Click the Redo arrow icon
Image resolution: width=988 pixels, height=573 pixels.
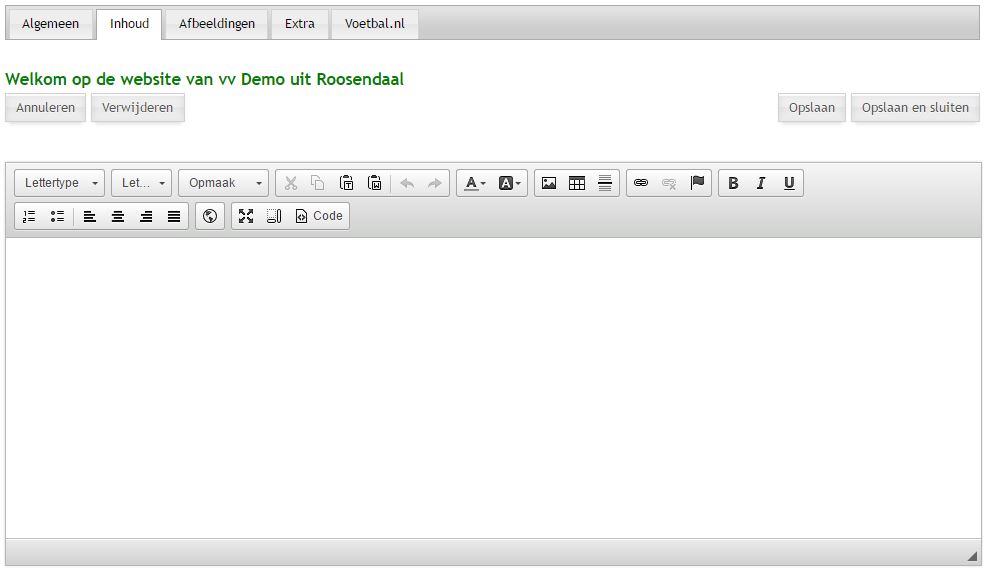tap(435, 183)
